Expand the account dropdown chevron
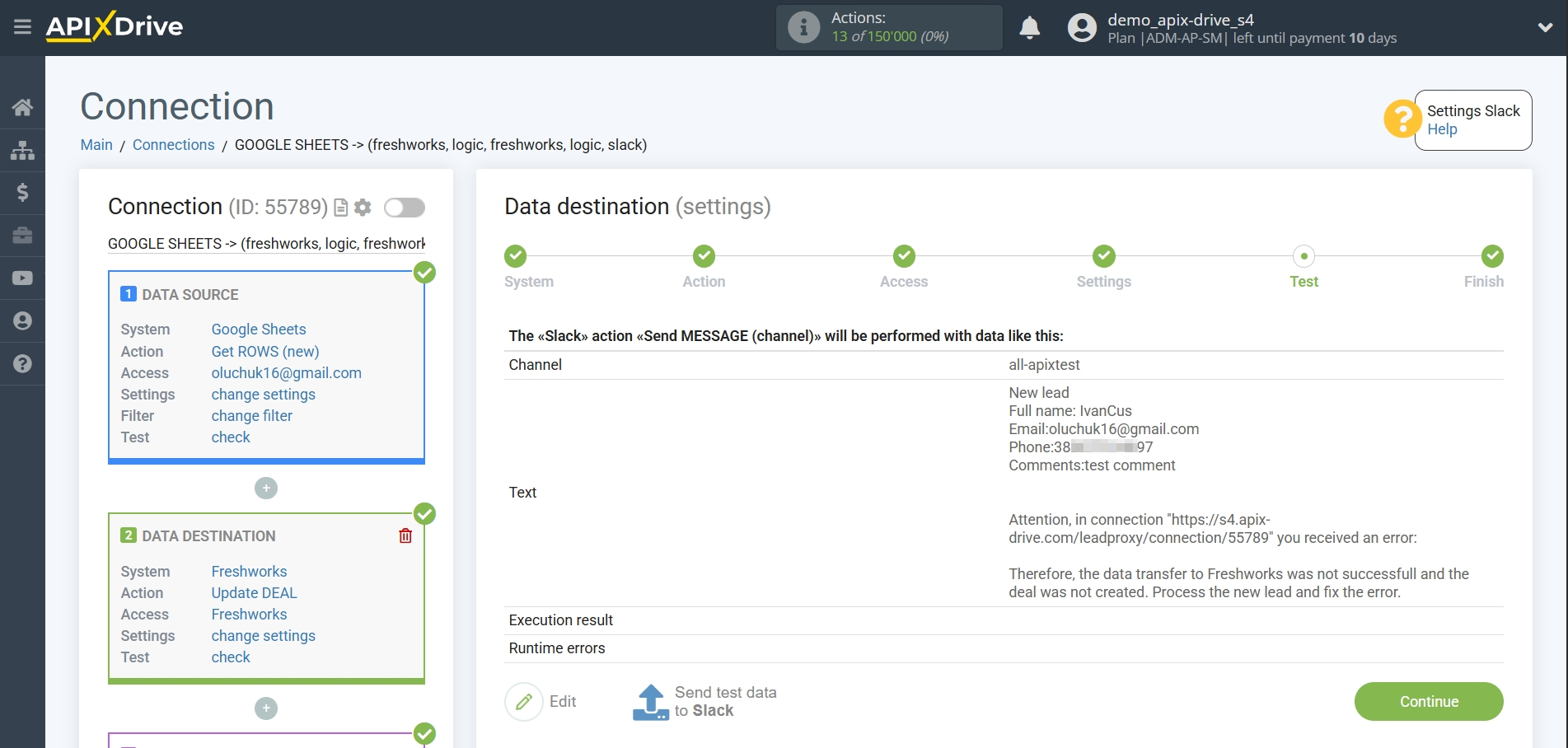This screenshot has width=1568, height=748. 1545,27
